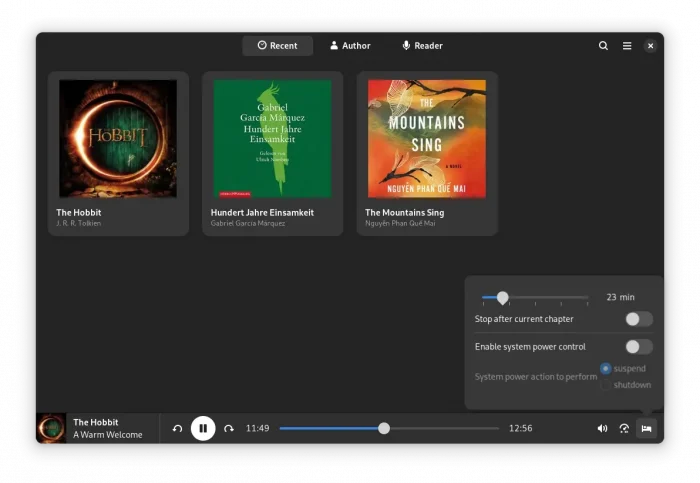
Task: Toggle Stop after current chapter switch
Action: [638, 319]
